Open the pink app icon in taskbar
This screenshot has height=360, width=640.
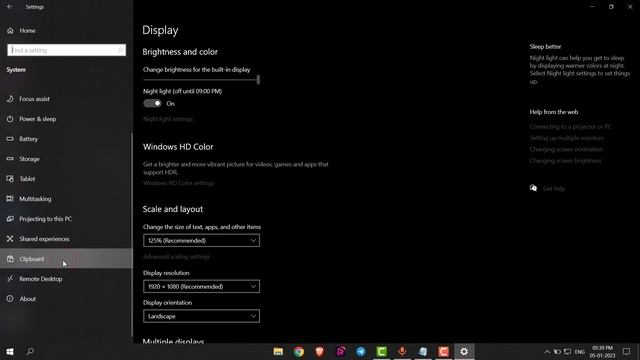[340, 351]
